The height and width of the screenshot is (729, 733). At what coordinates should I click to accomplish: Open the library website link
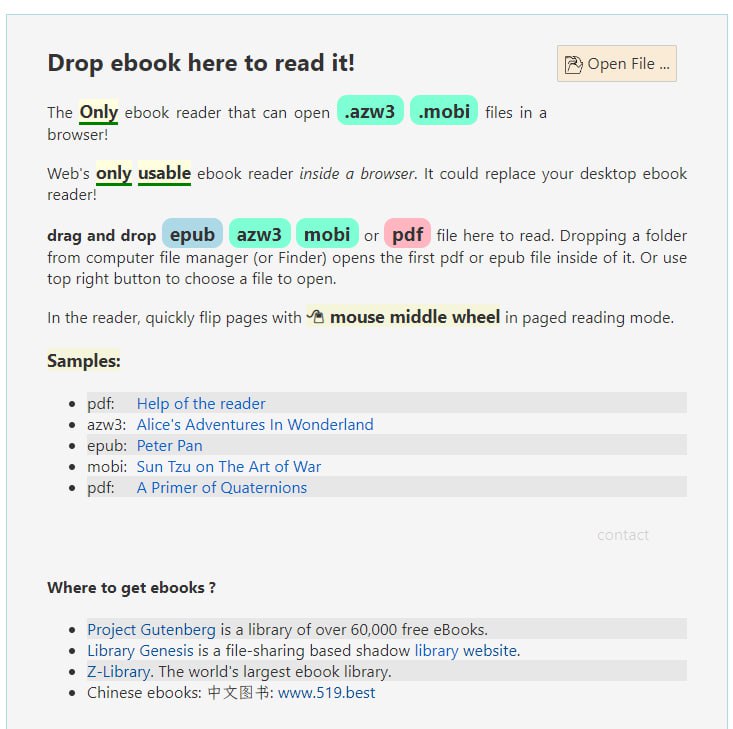pos(465,650)
